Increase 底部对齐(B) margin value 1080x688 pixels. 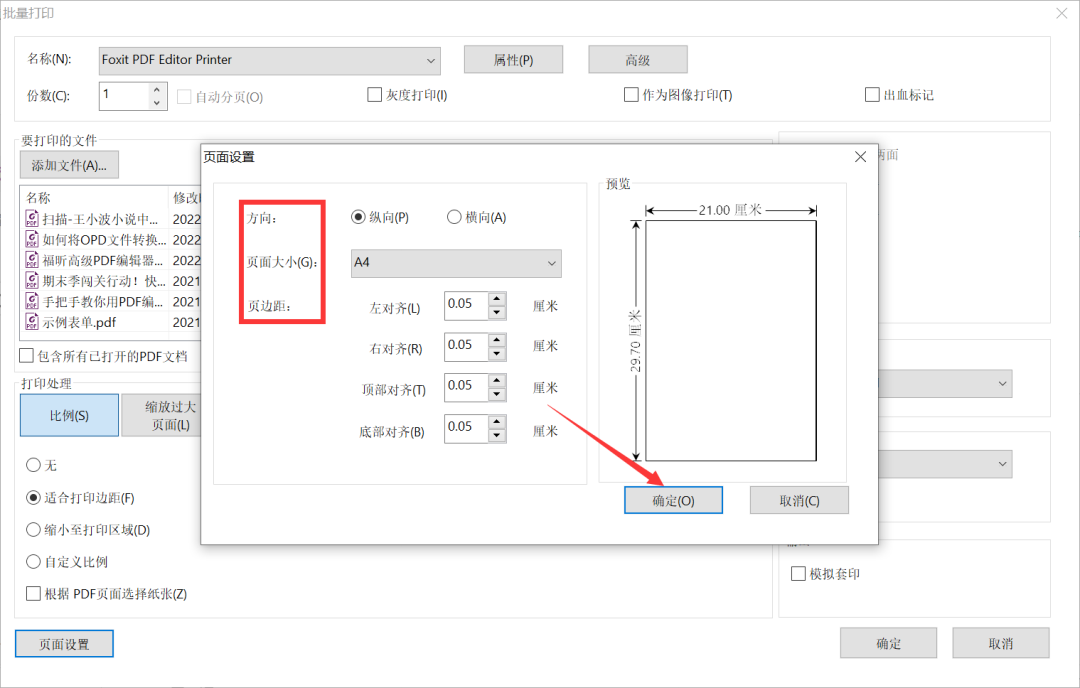497,422
